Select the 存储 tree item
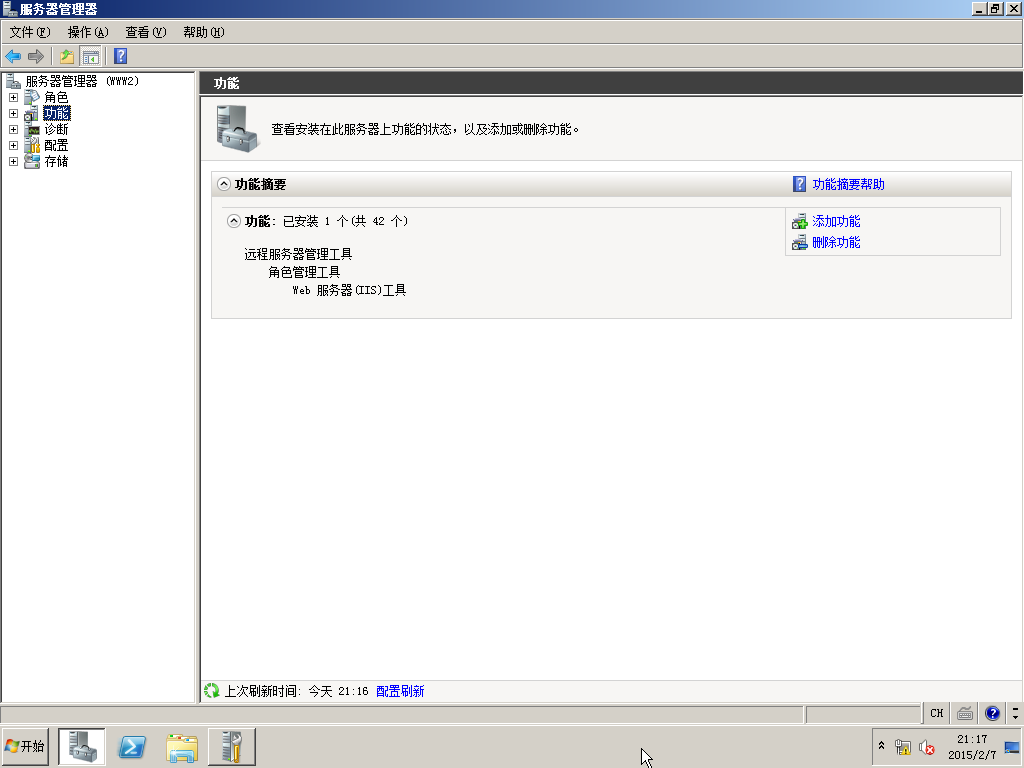The image size is (1024, 768). pyautogui.click(x=56, y=161)
